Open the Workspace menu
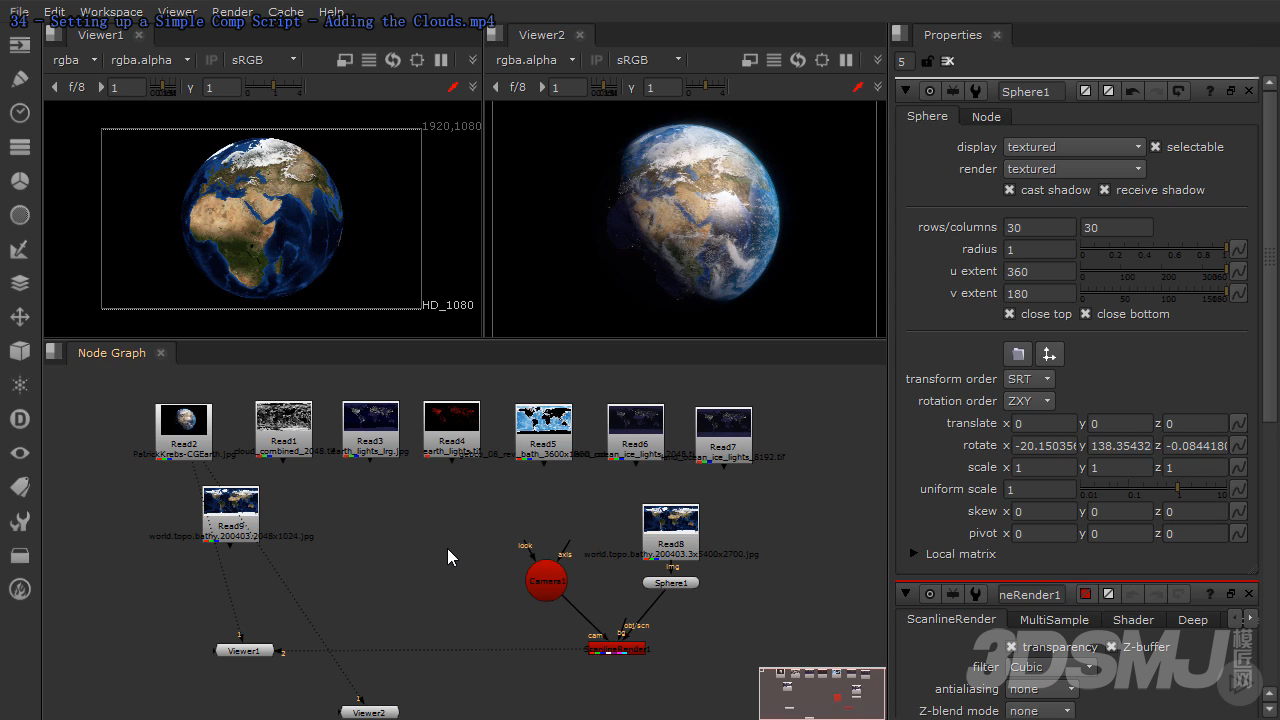 [x=111, y=12]
